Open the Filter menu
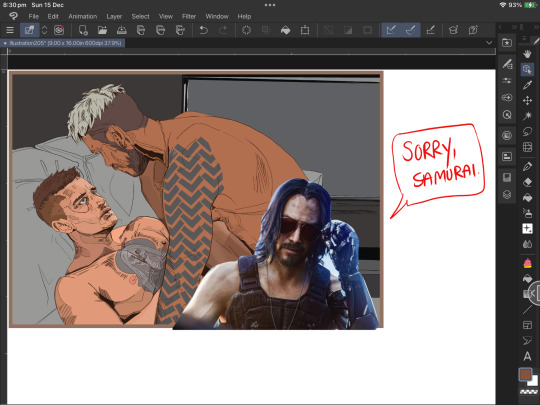540x405 pixels. tap(189, 16)
